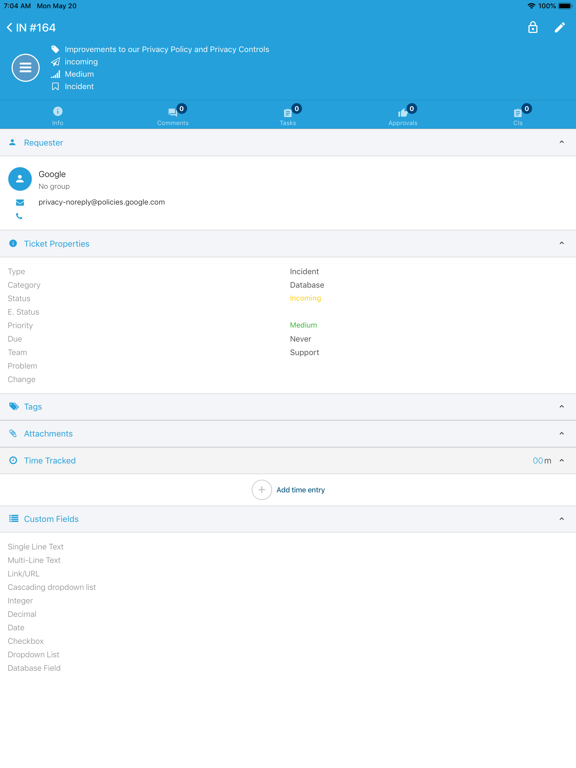Tap the Never due value
The image size is (576, 768).
pos(300,339)
